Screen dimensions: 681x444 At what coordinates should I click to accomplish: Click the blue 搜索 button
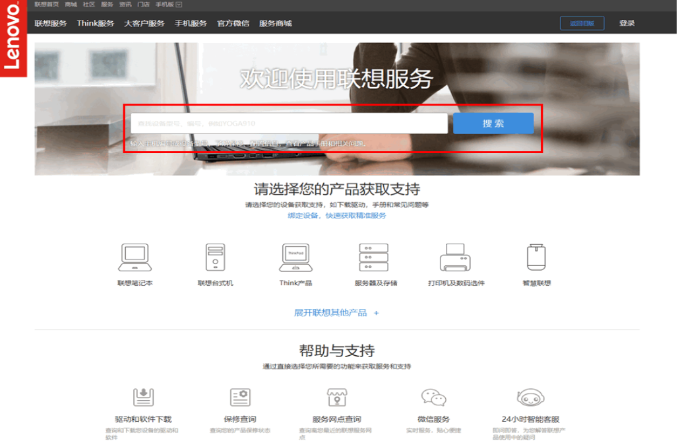click(x=493, y=123)
